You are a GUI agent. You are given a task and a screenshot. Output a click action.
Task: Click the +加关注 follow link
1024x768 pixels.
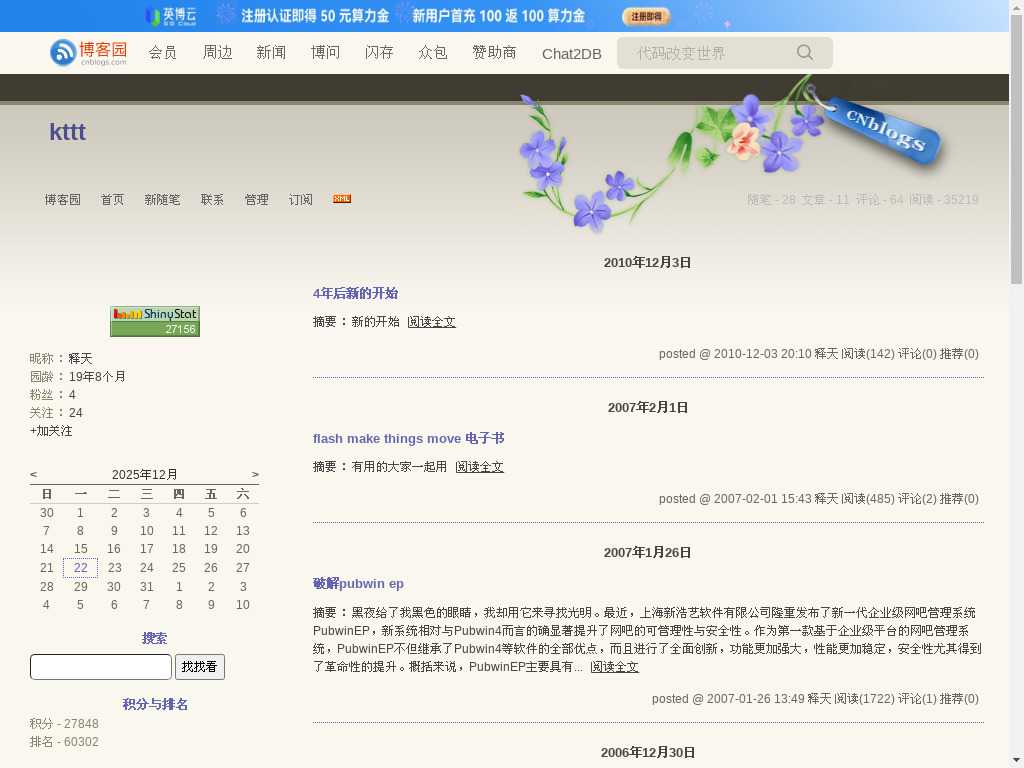51,431
